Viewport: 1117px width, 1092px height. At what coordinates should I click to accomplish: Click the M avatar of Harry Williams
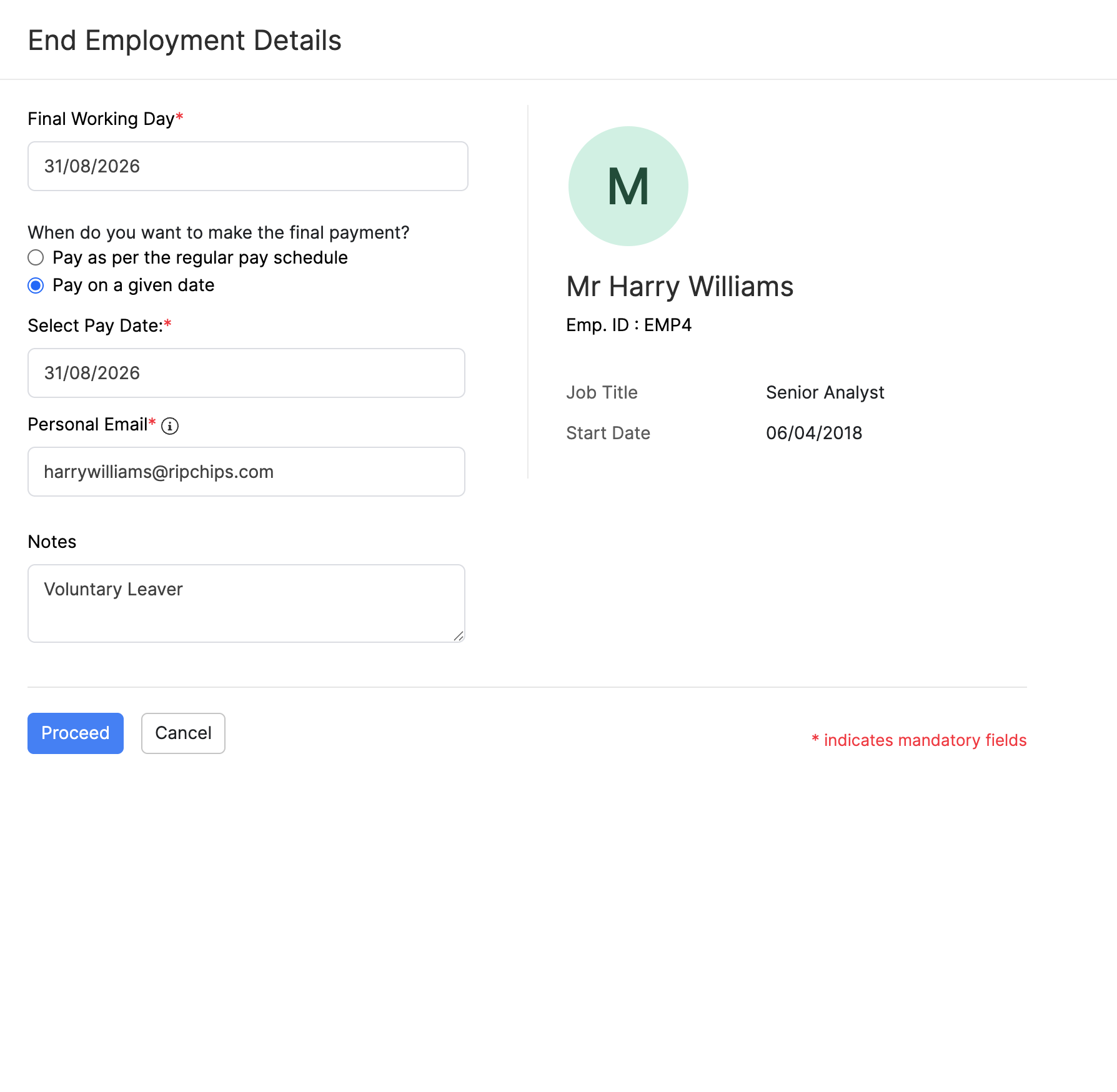(x=628, y=186)
